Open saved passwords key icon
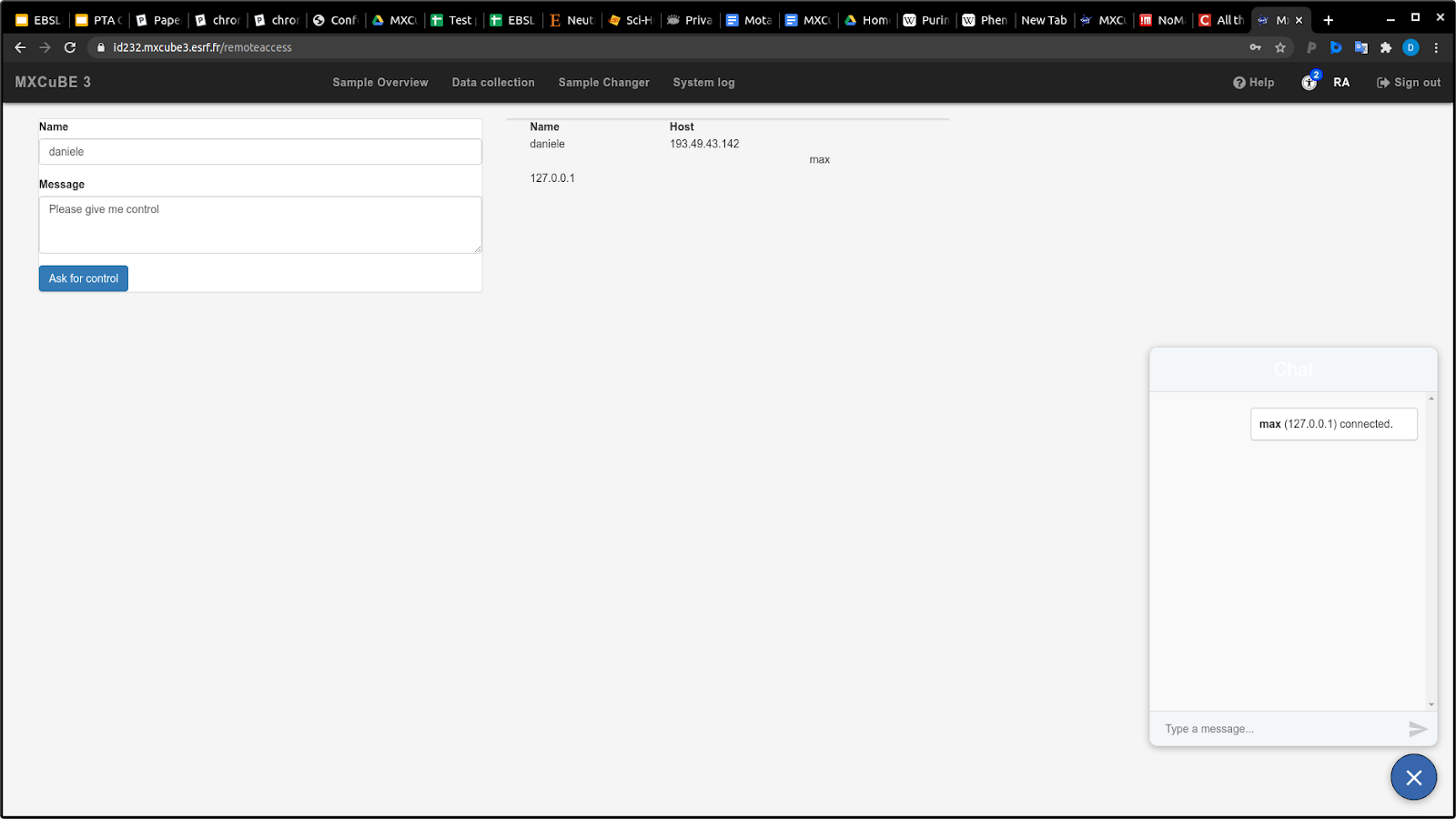 point(1256,47)
